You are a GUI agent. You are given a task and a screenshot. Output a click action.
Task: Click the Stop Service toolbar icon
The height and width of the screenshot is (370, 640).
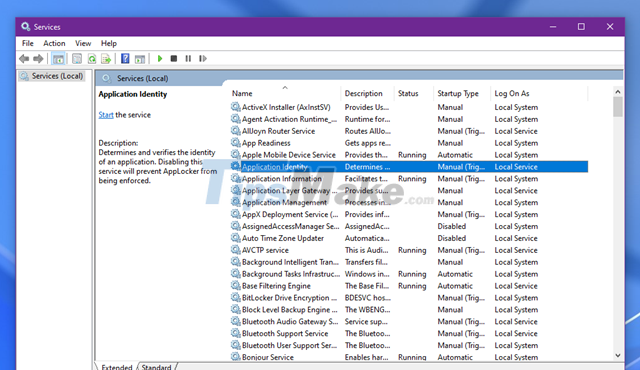click(173, 59)
